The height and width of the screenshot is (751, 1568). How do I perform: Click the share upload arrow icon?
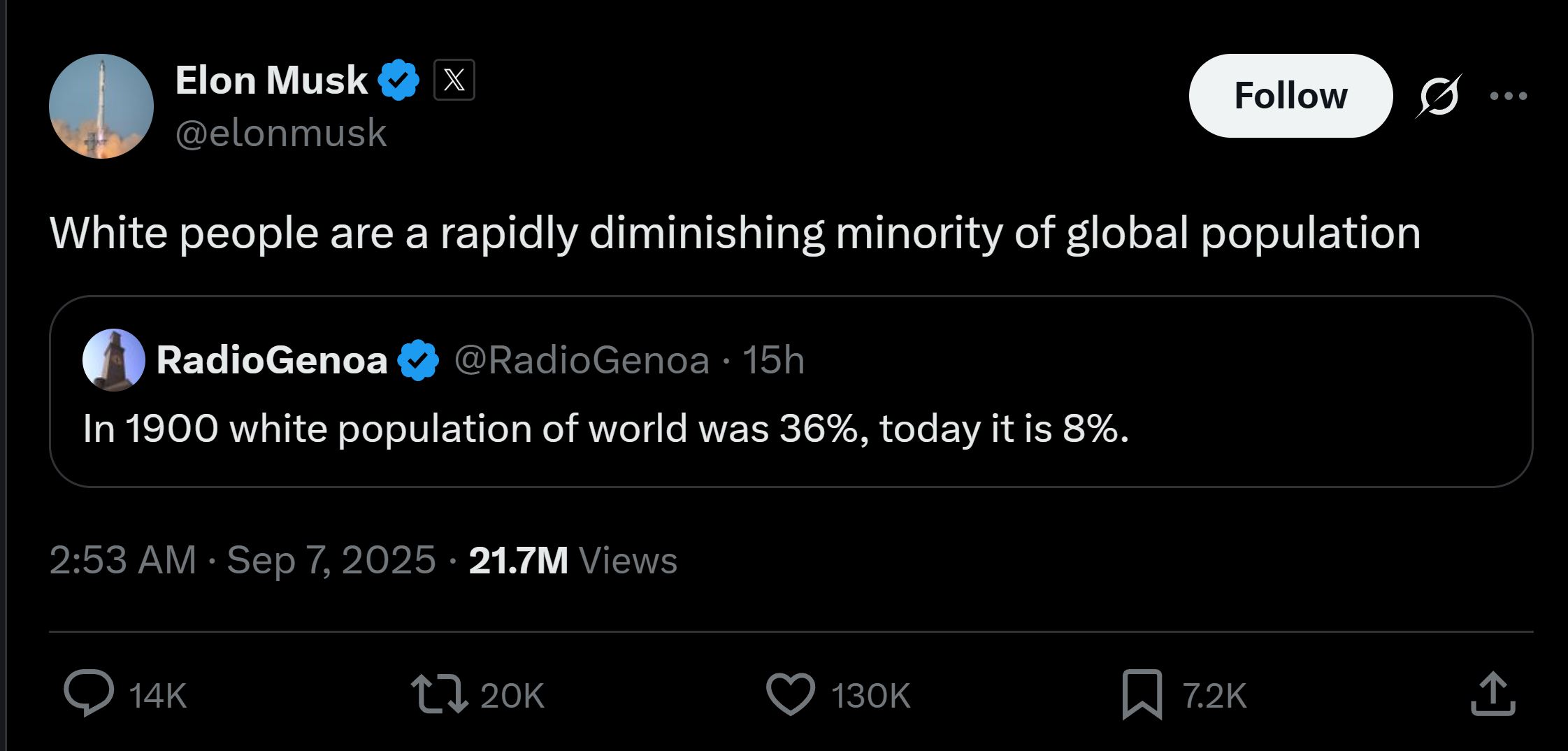pos(1493,694)
